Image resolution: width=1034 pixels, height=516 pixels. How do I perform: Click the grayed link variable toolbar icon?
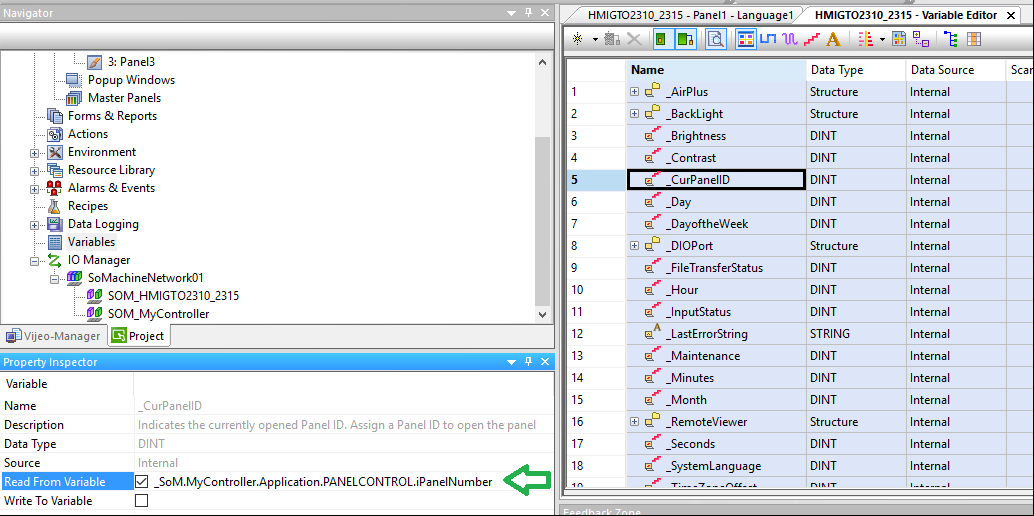click(612, 40)
